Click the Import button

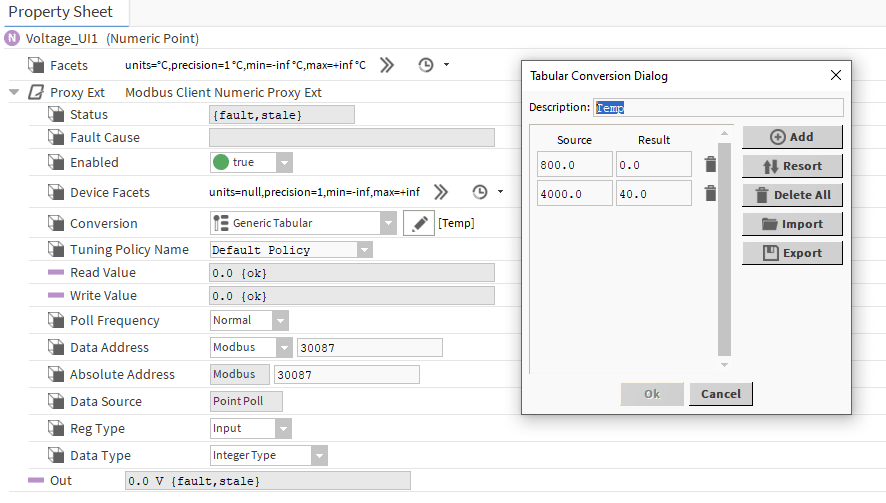tap(792, 224)
